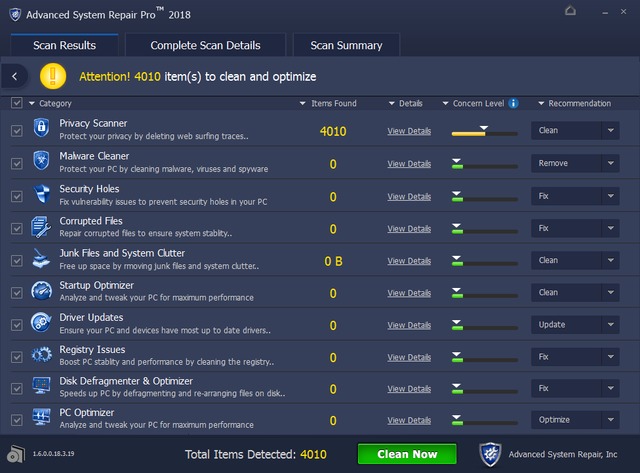Click the Corrupted Files wrench document icon
Image resolution: width=640 pixels, height=473 pixels.
pyautogui.click(x=41, y=227)
